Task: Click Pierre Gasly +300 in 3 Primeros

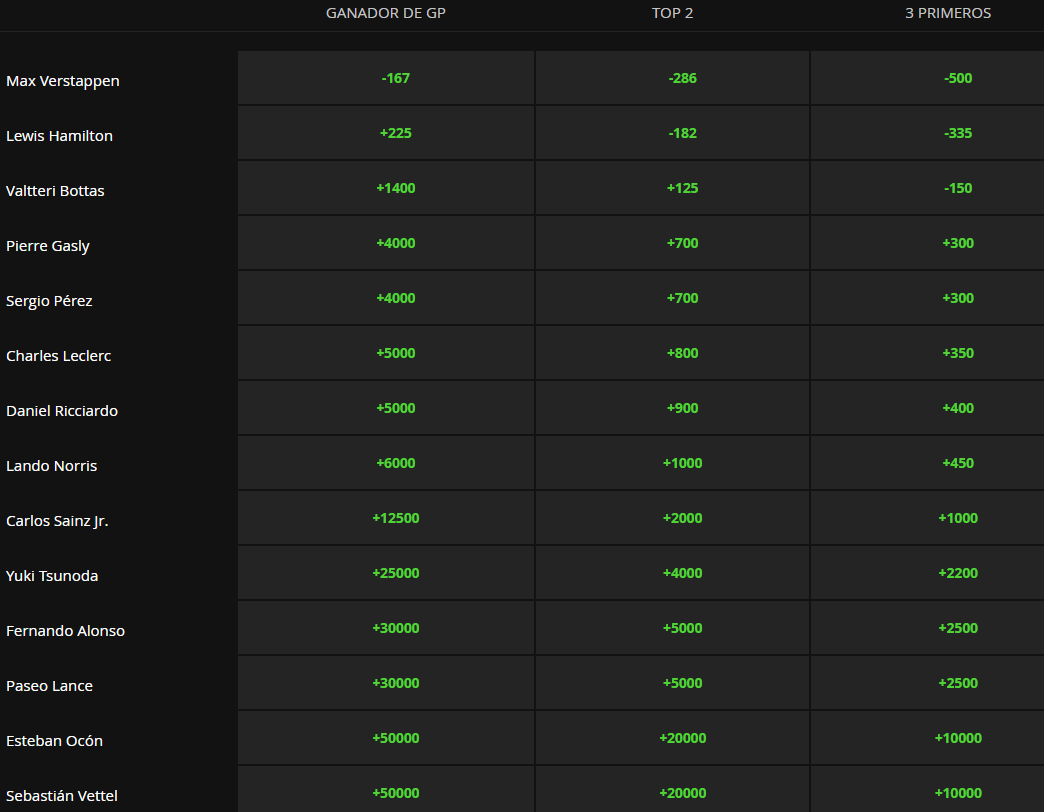Action: click(957, 243)
